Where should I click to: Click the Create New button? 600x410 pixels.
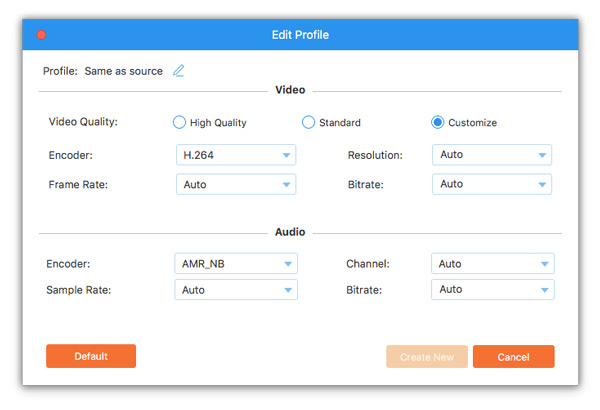click(x=426, y=357)
